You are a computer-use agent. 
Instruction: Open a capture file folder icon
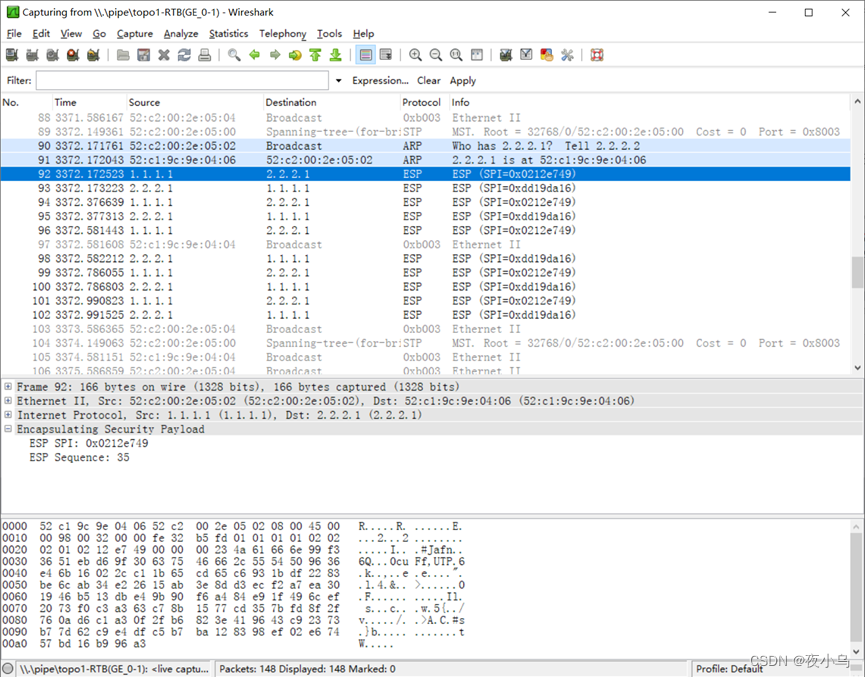123,55
